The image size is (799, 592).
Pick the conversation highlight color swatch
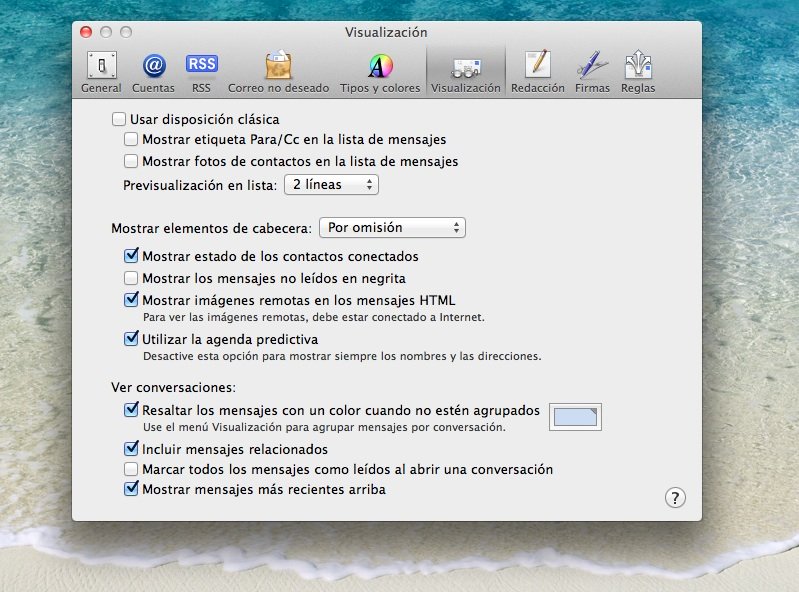click(x=575, y=417)
